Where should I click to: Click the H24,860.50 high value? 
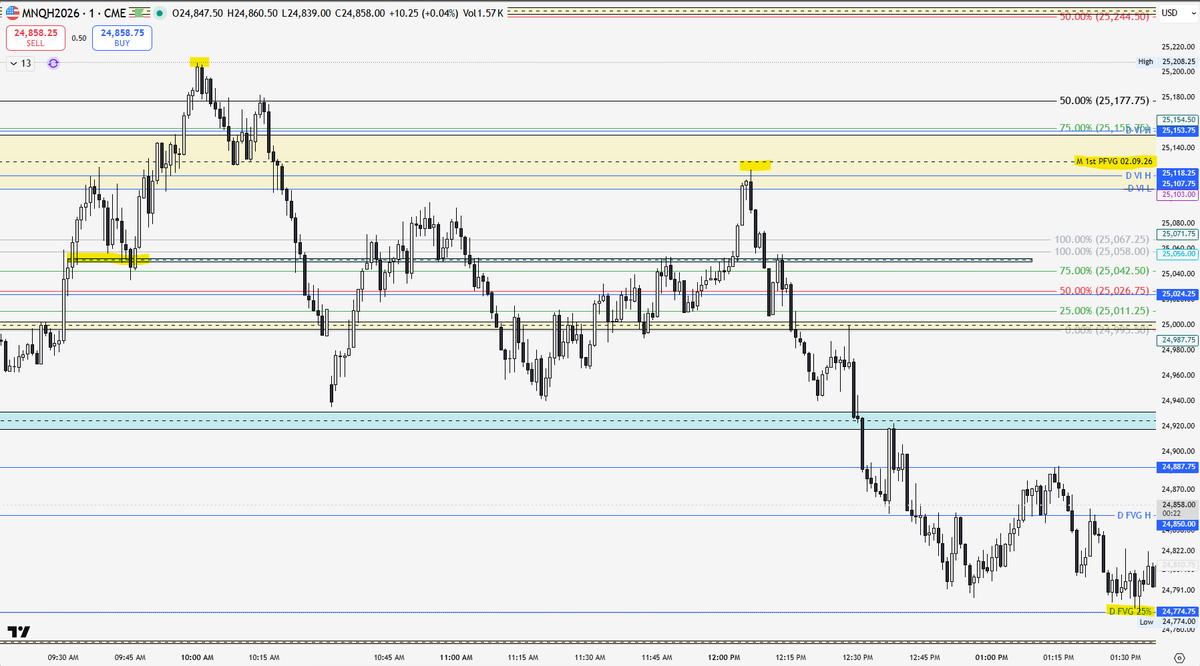pos(253,12)
